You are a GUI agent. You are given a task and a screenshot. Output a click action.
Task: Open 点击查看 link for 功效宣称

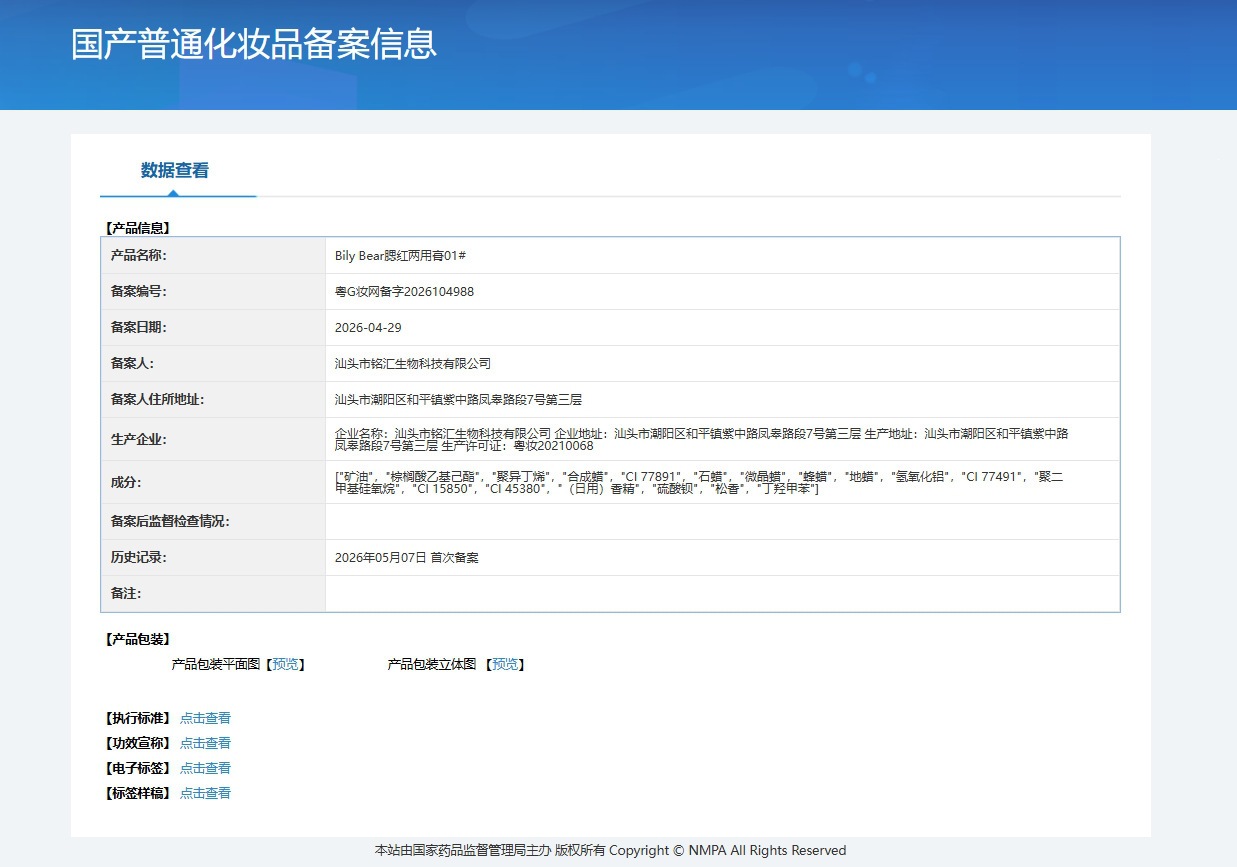[205, 743]
